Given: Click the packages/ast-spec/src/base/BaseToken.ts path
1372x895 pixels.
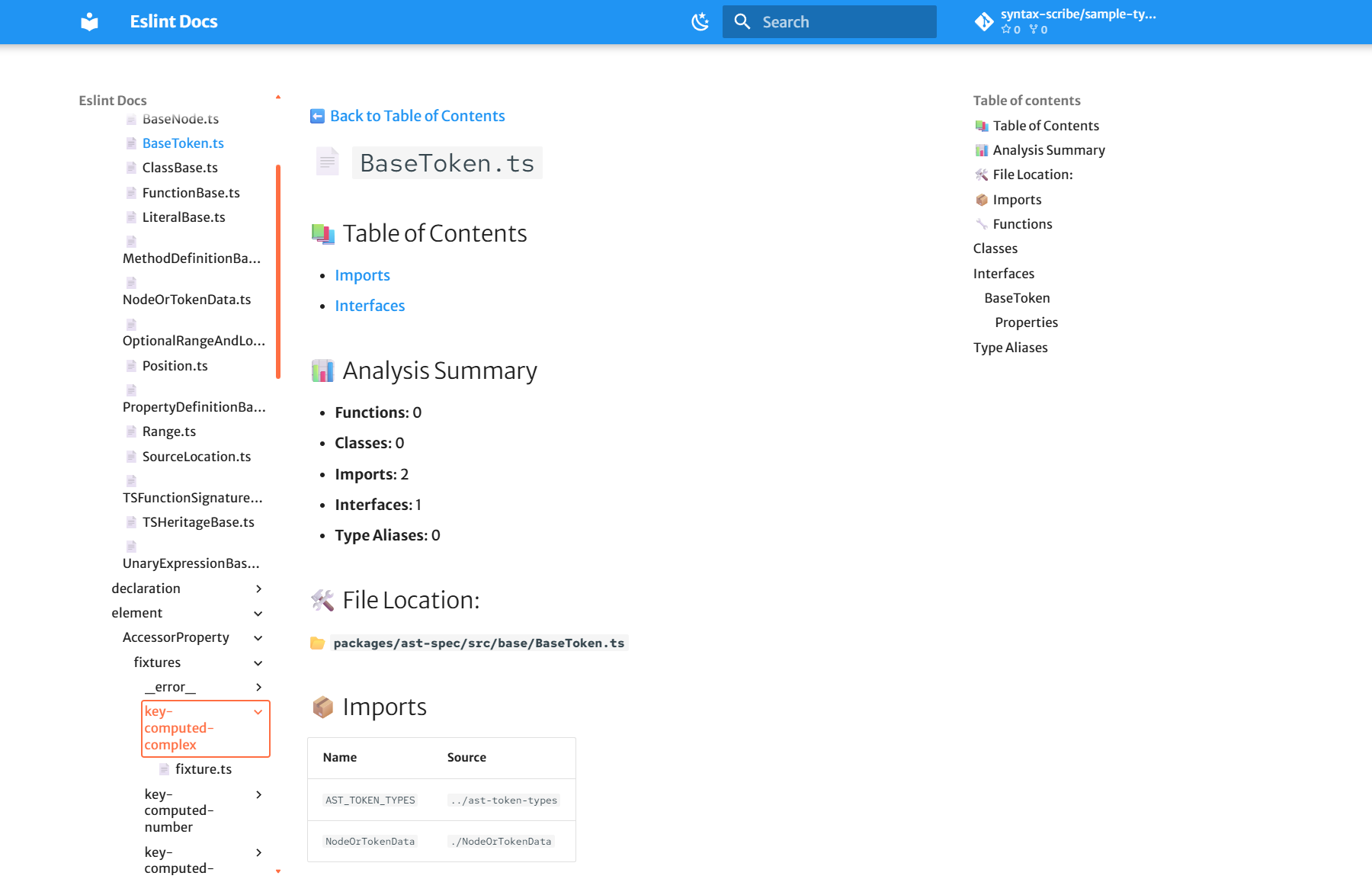Looking at the screenshot, I should coord(479,643).
